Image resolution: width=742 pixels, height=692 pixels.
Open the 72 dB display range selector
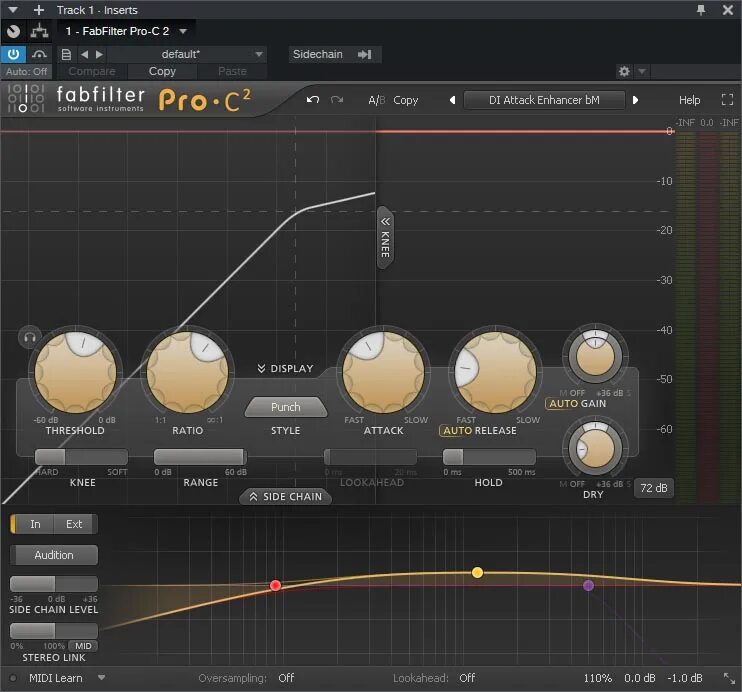[654, 488]
